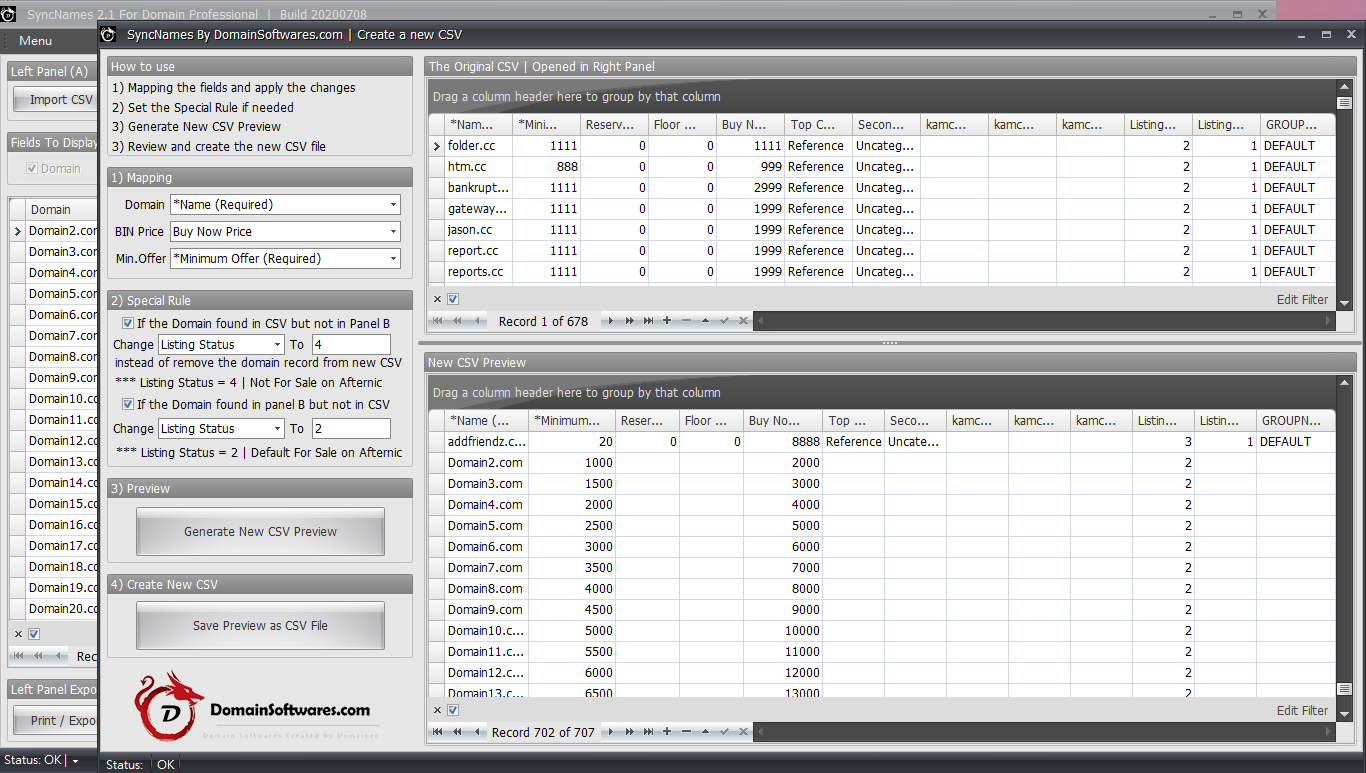
Task: Click SyncNames app icon in Create a new CSV title bar
Action: pyautogui.click(x=109, y=34)
